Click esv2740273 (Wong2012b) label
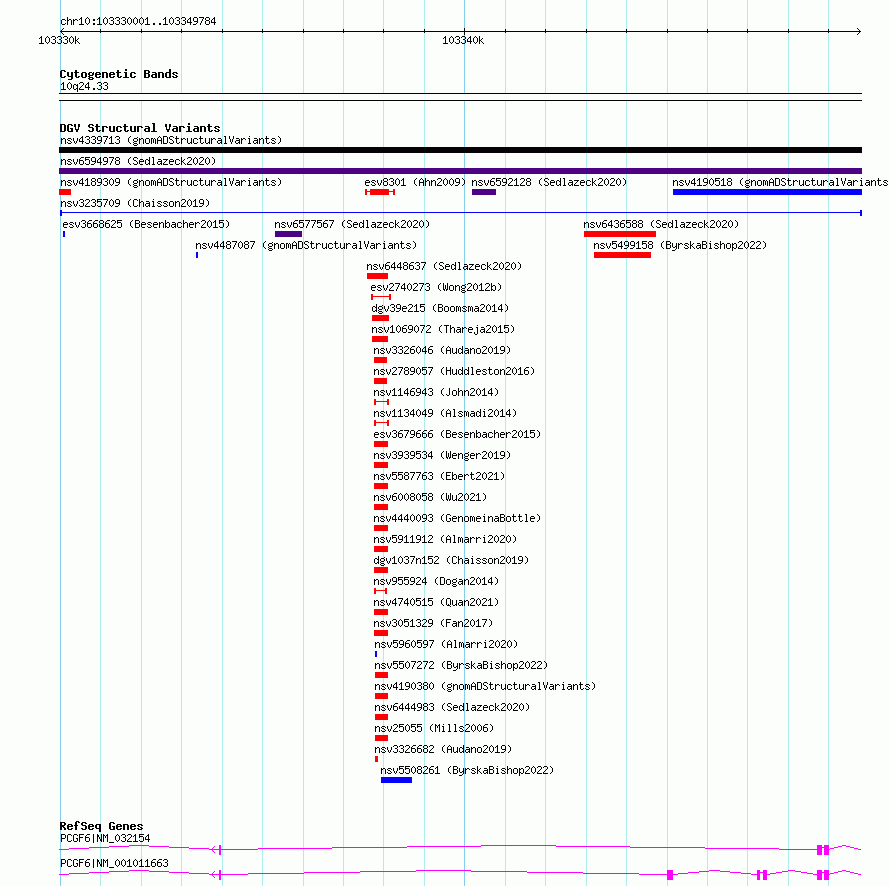Image resolution: width=890 pixels, height=886 pixels. click(436, 287)
